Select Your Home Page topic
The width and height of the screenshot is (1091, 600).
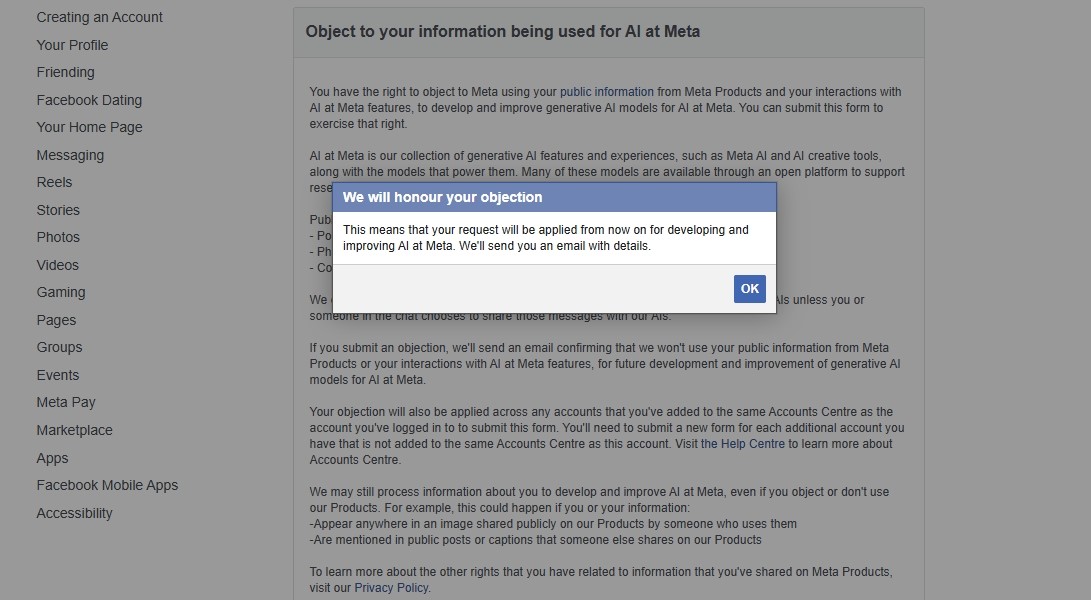click(89, 127)
